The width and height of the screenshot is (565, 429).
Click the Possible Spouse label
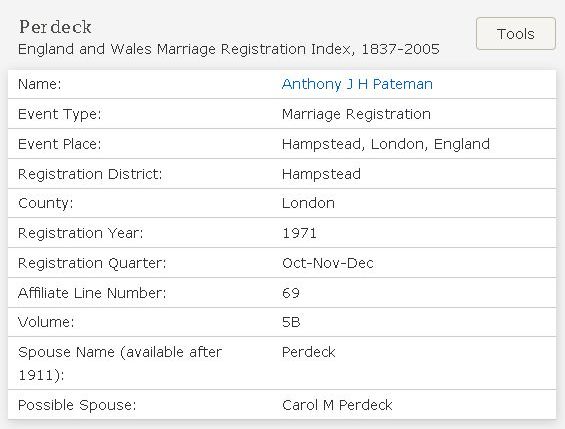pyautogui.click(x=77, y=405)
